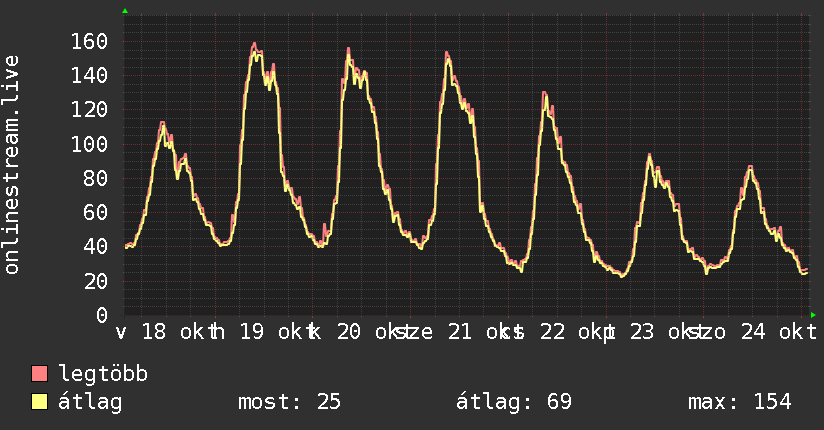The width and height of the screenshot is (824, 430).
Task: Select the 100 y-axis label
Action: point(89,144)
